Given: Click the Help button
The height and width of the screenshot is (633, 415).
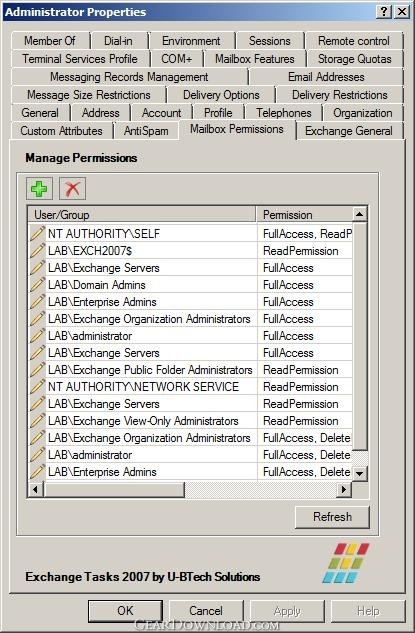Looking at the screenshot, I should coord(368,611).
